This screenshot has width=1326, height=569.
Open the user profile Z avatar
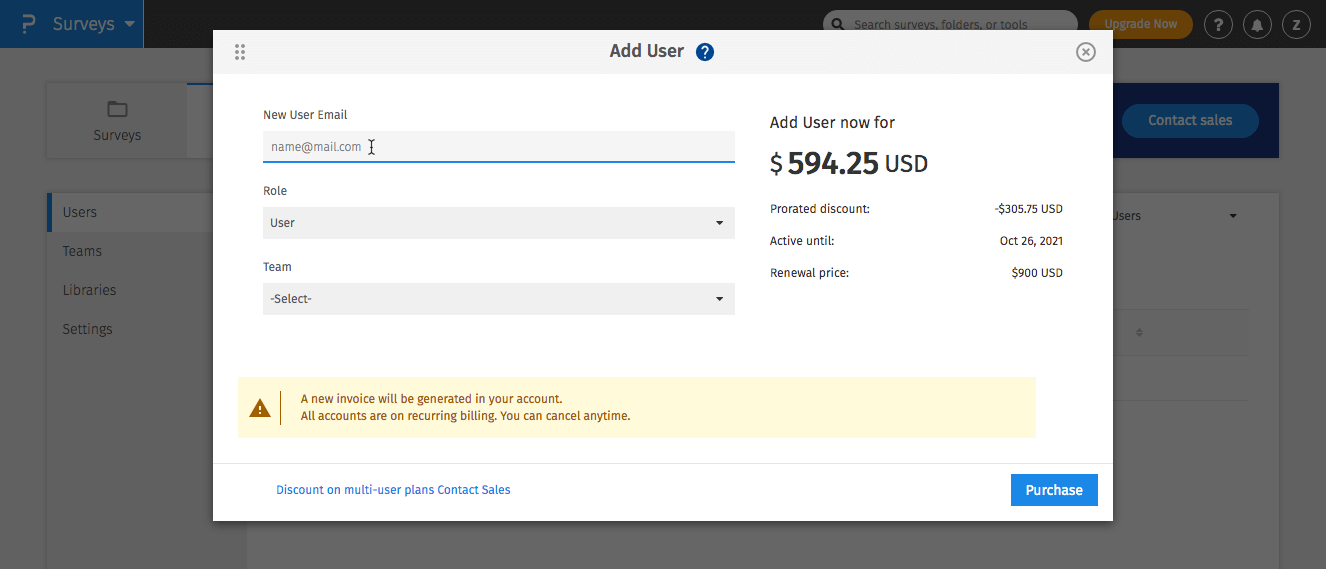(1296, 25)
